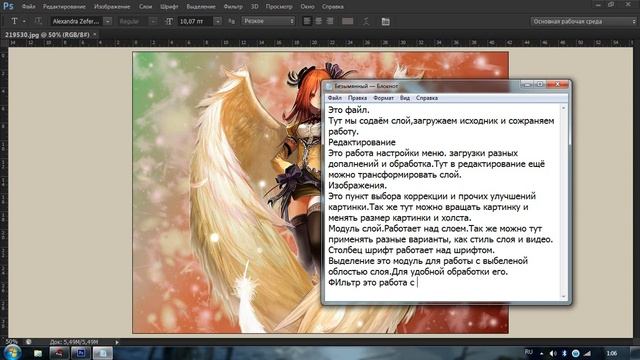This screenshot has width=640, height=360.
Task: Minimize the Notepad window
Action: point(527,84)
